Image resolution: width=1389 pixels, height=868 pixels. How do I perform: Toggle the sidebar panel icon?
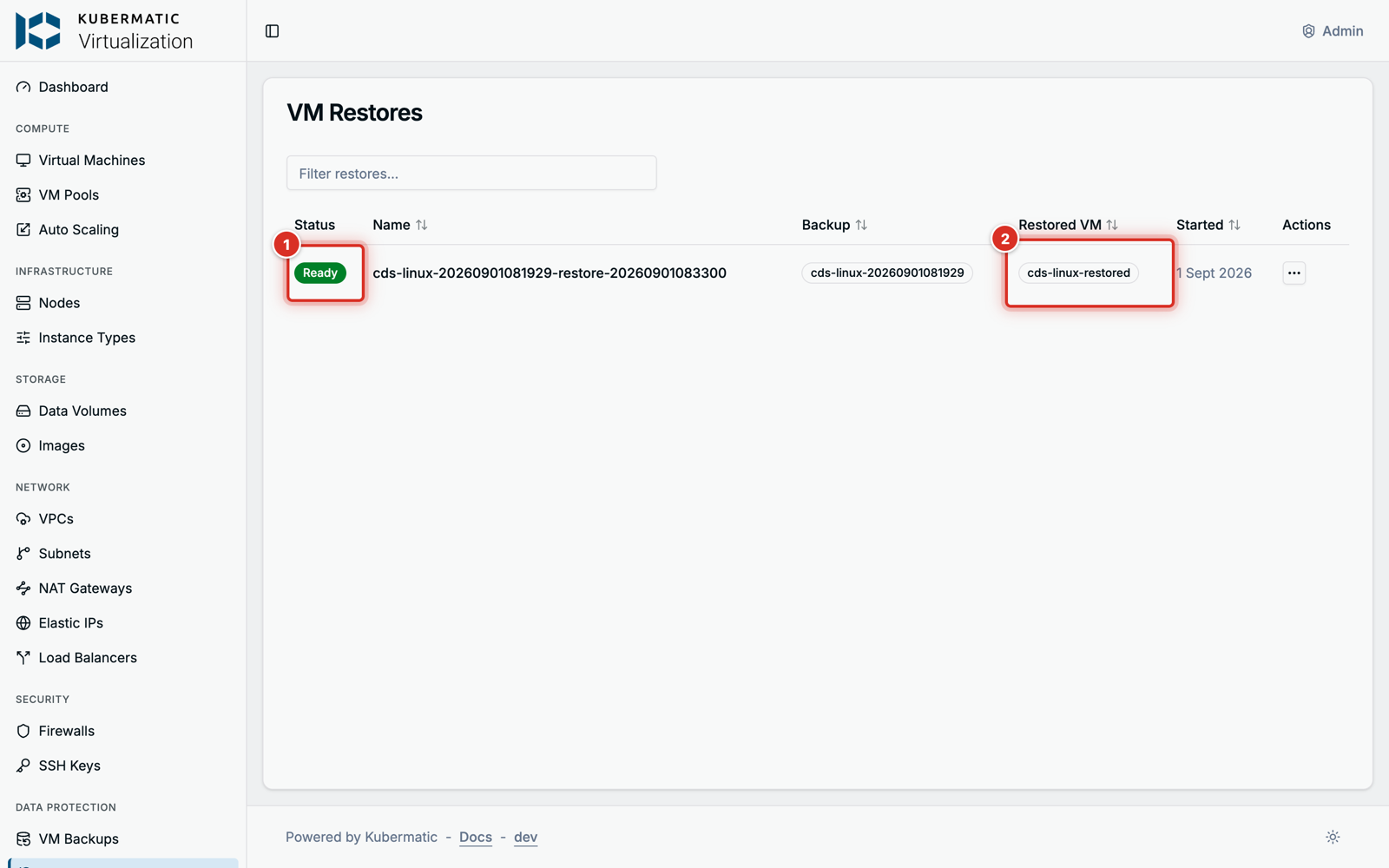click(272, 31)
